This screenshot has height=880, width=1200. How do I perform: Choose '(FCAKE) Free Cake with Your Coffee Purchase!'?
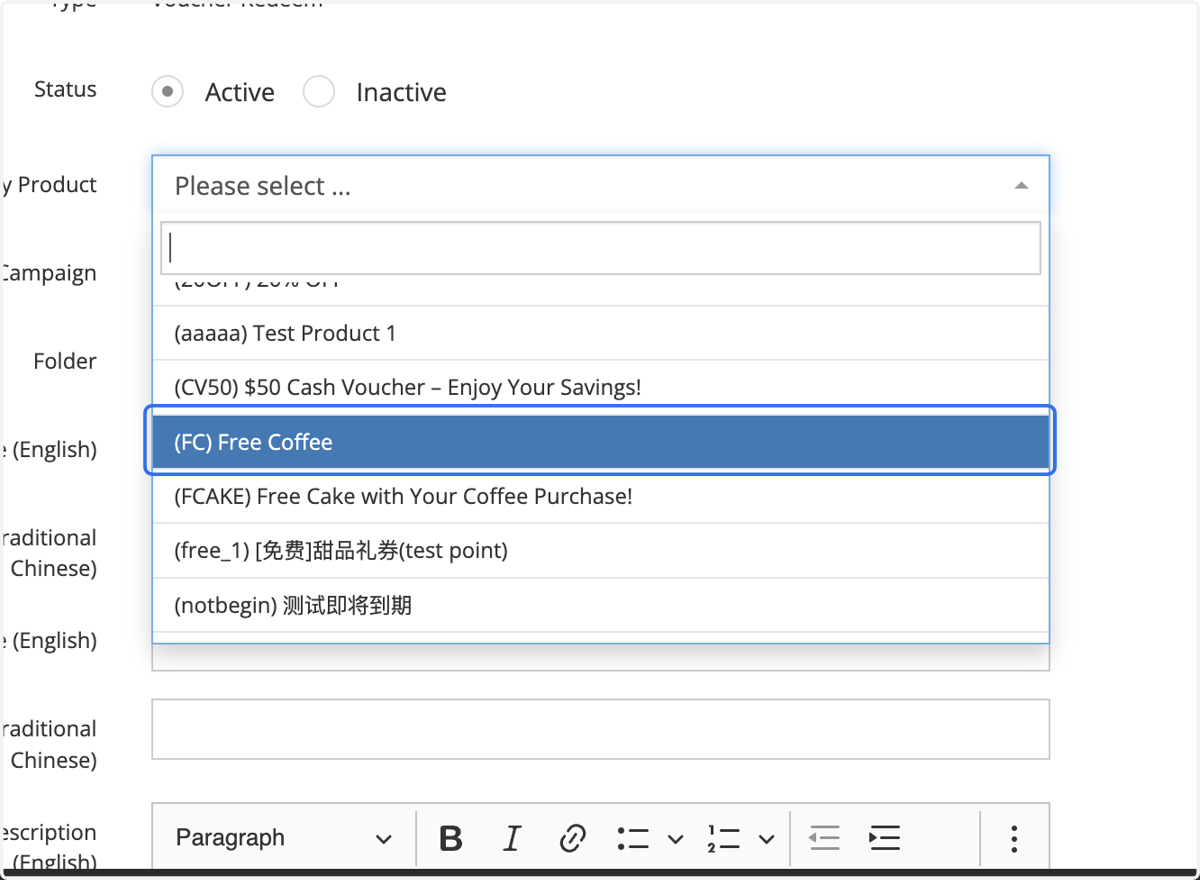600,496
